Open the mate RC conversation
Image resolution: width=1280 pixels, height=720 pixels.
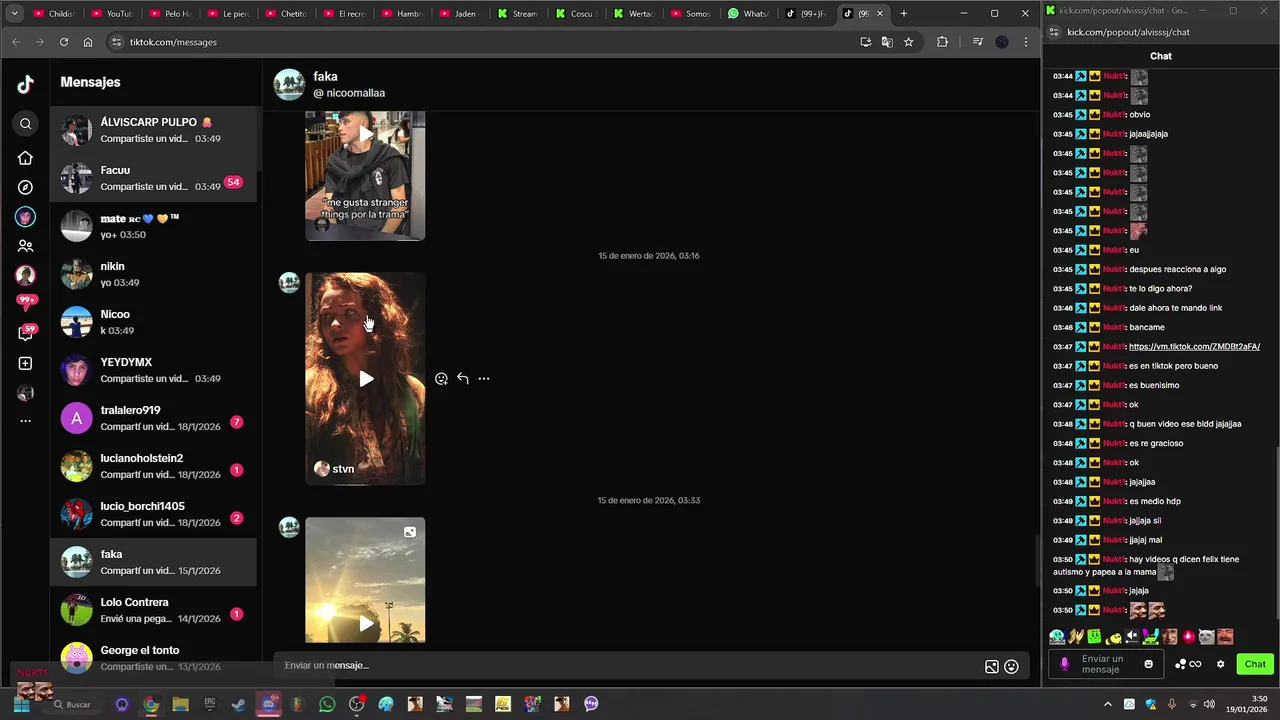point(153,226)
